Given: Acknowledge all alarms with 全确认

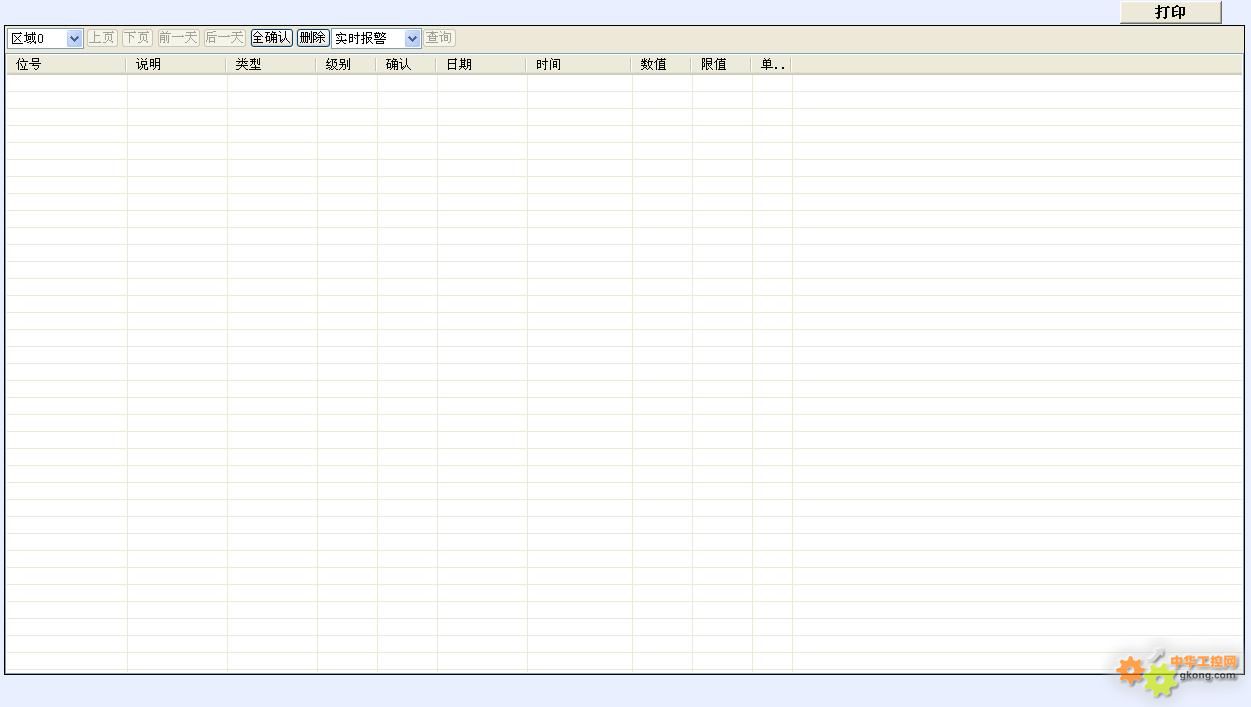Looking at the screenshot, I should (x=271, y=38).
